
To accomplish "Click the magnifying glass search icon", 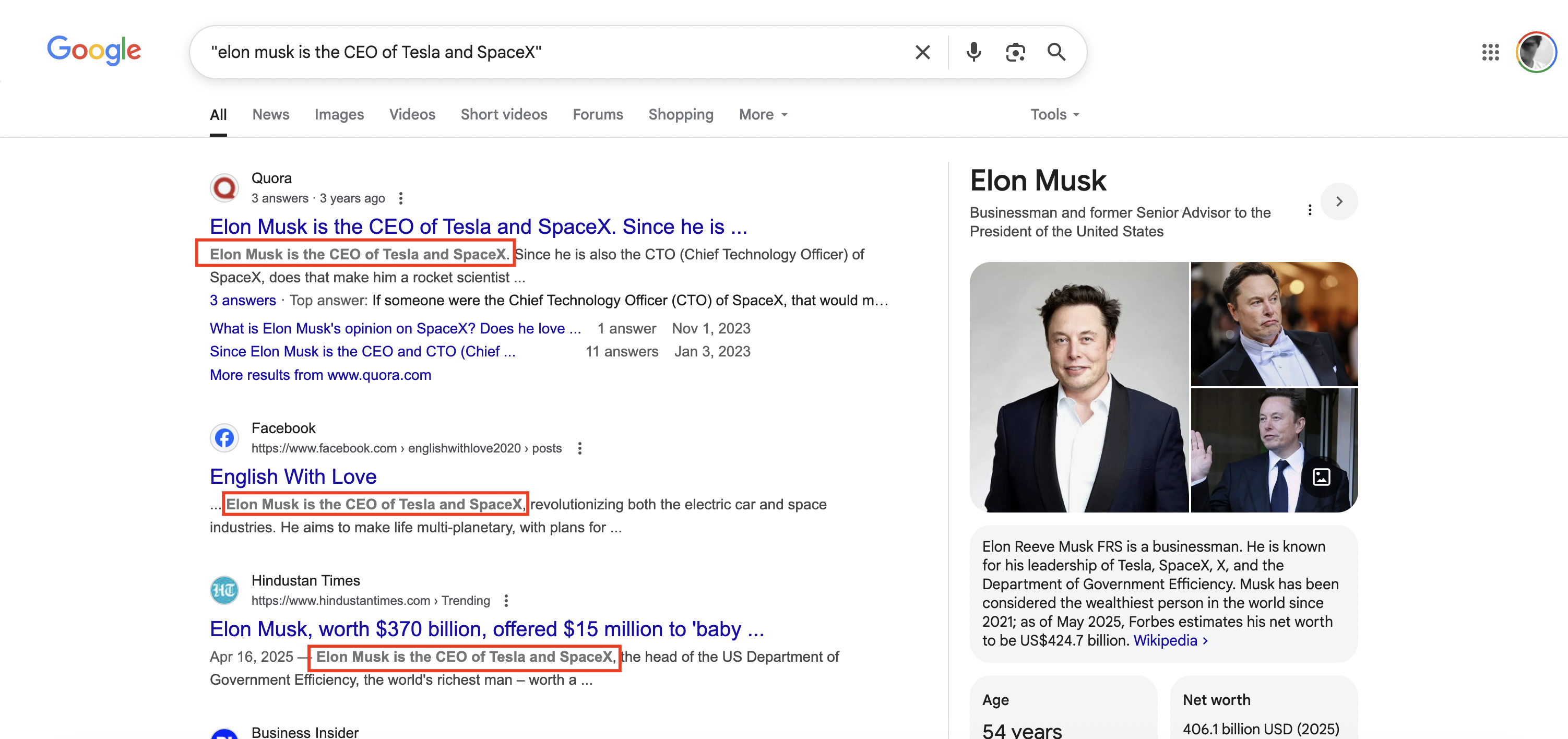I will 1056,52.
